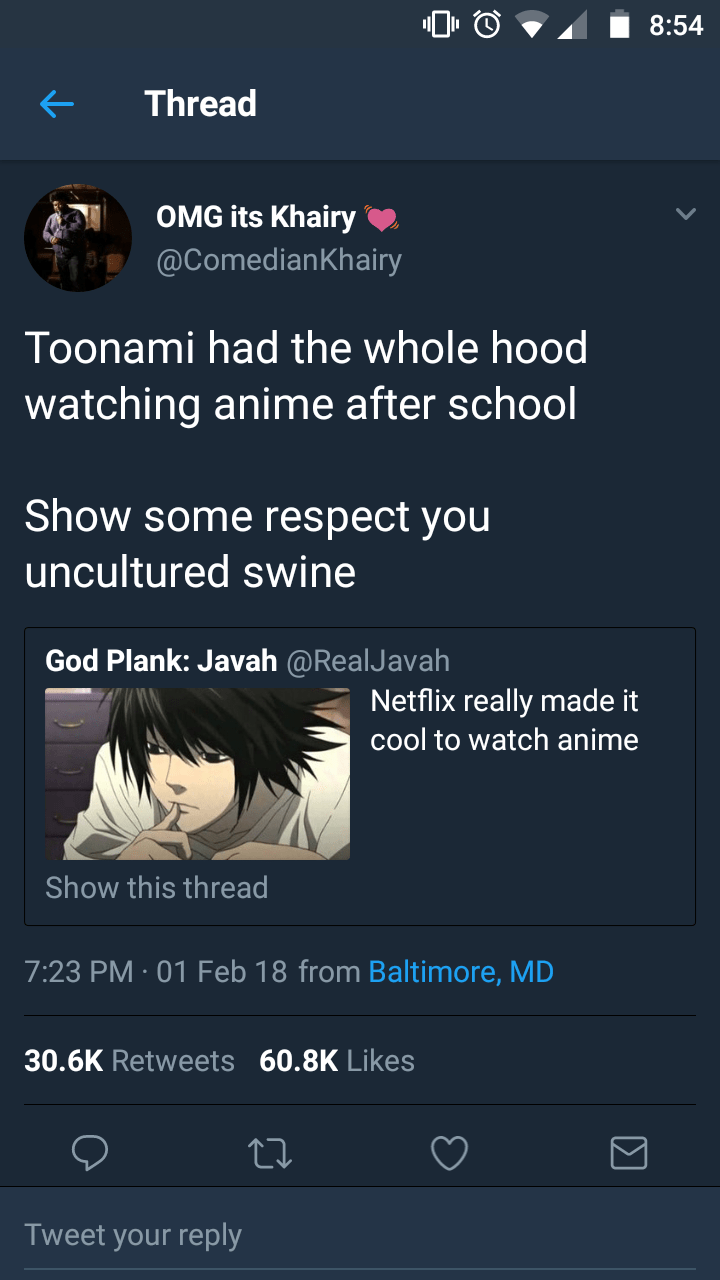Tap the Wi-Fi status icon
This screenshot has width=720, height=1280.
(538, 26)
